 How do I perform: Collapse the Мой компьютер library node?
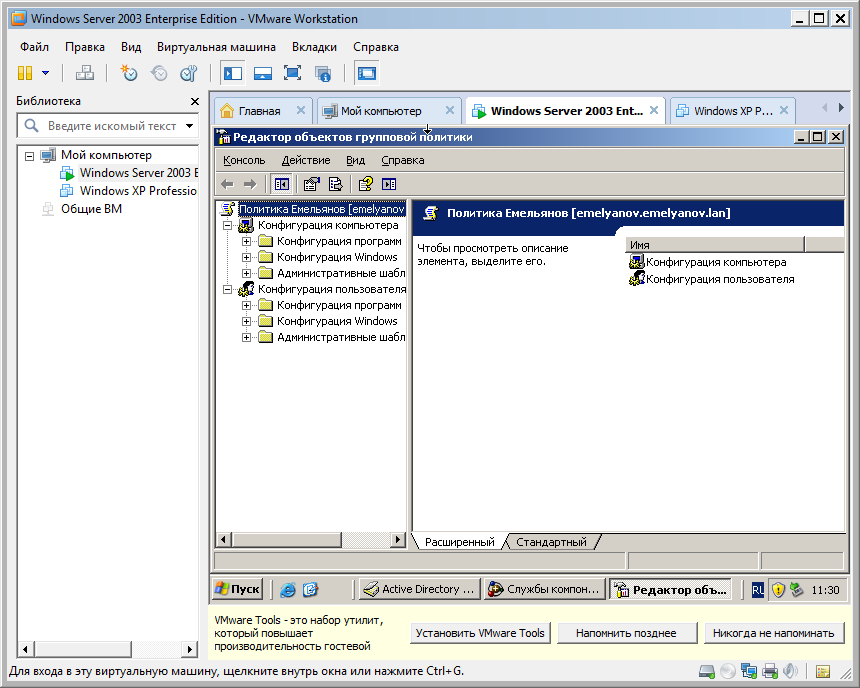(x=30, y=156)
